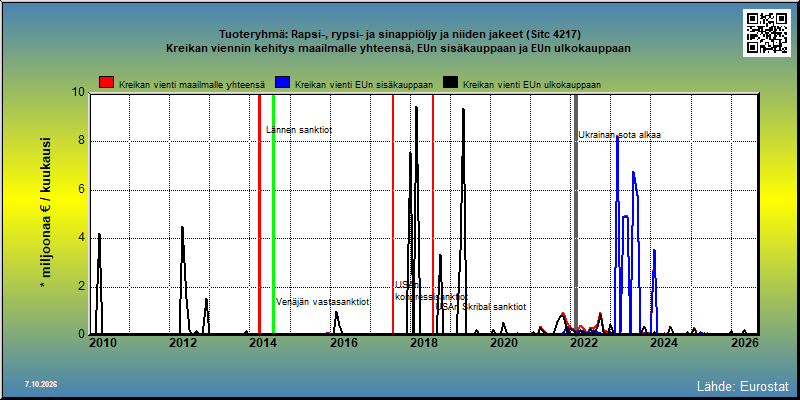The height and width of the screenshot is (400, 800).
Task: Click the y-axis value 10
Action: (x=79, y=93)
